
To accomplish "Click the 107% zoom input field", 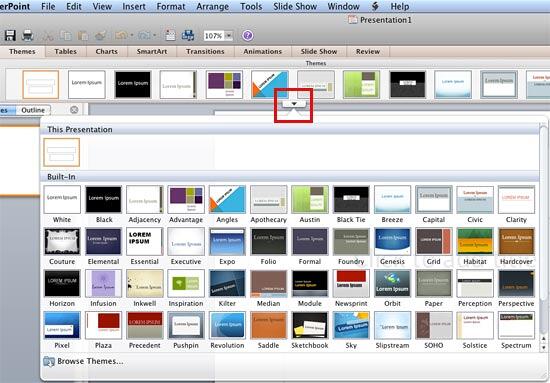I will pyautogui.click(x=214, y=36).
